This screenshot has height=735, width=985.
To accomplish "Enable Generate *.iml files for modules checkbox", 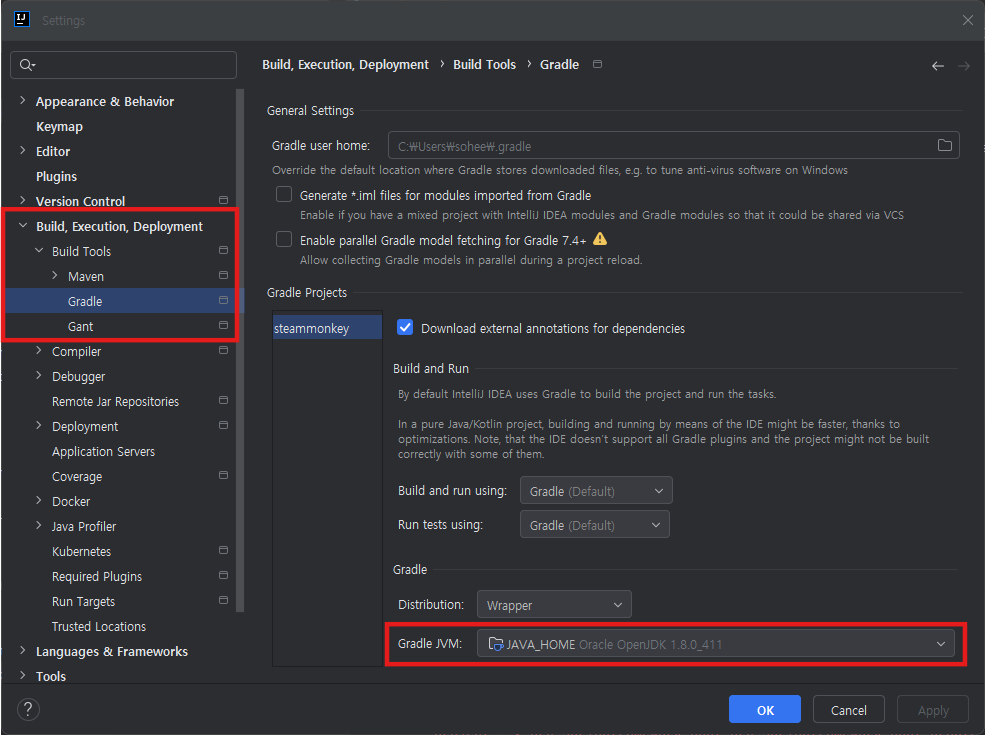I will click(284, 194).
